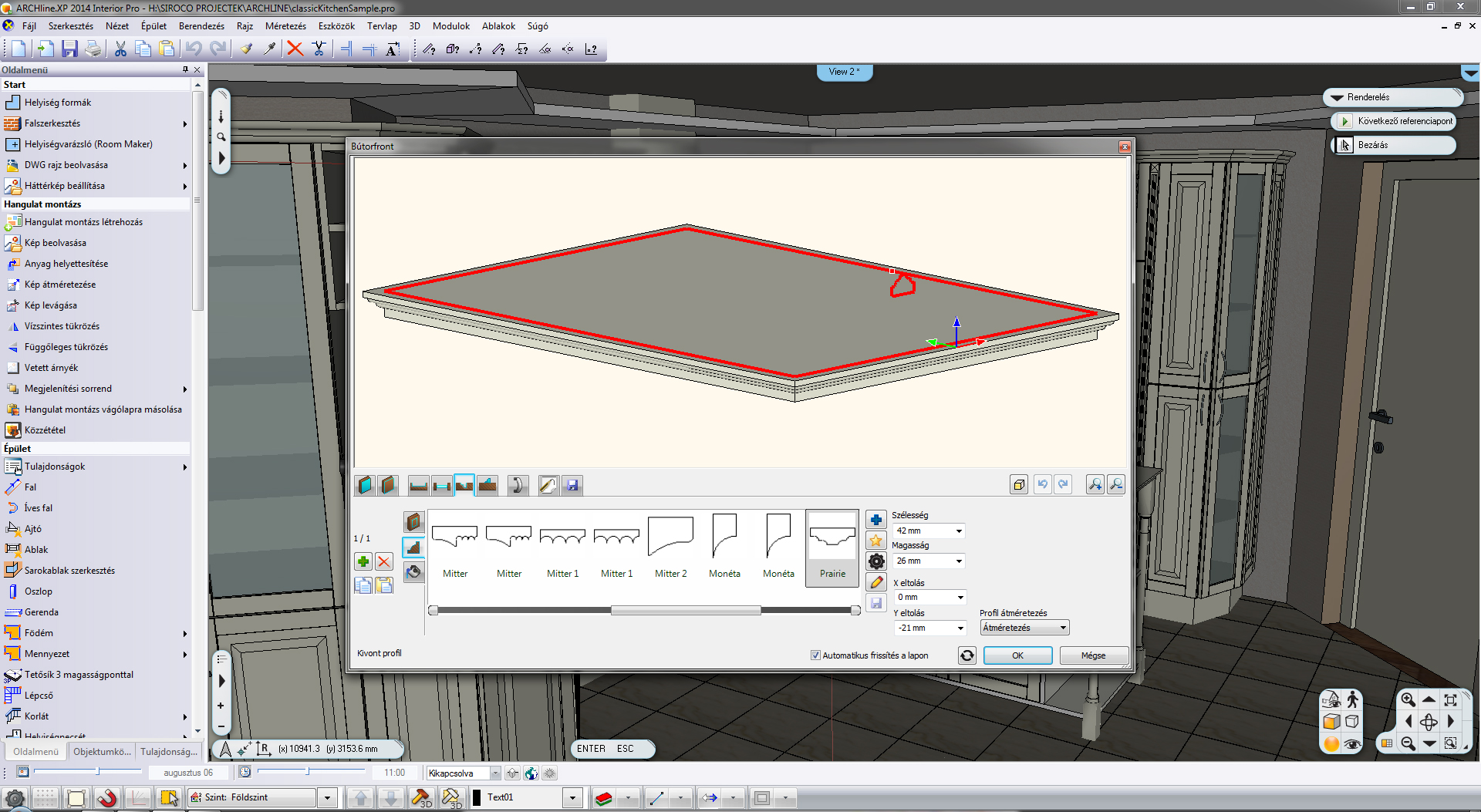Click the gear settings icon beside profile list
The width and height of the screenshot is (1481, 812).
click(875, 561)
